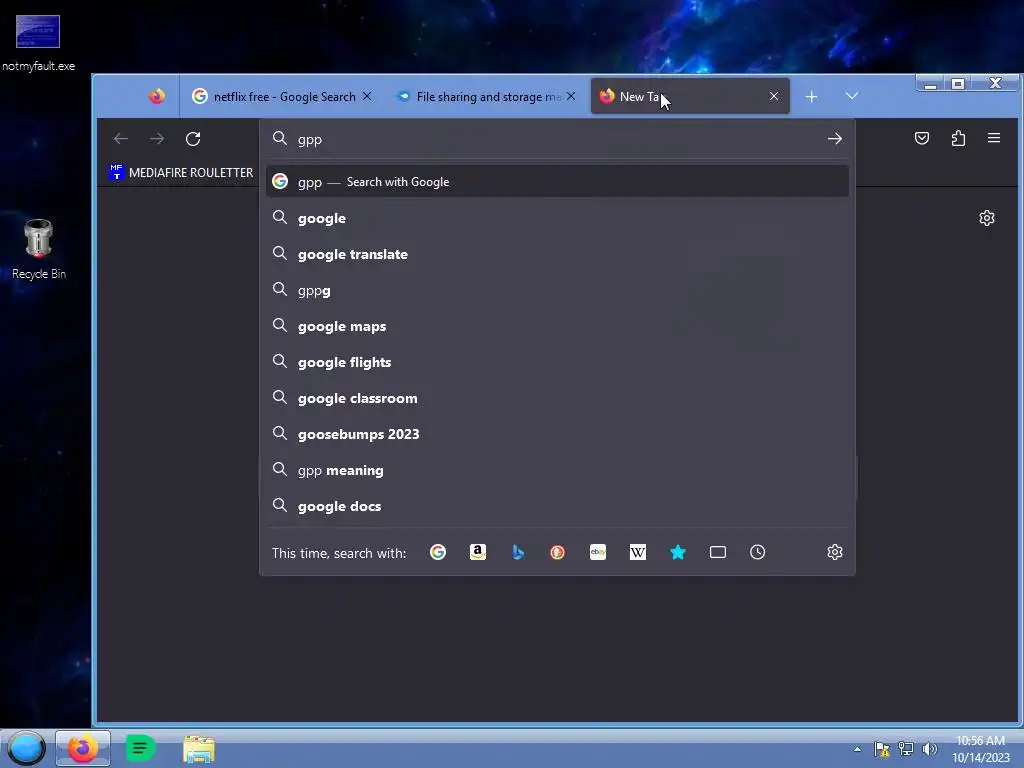Open Action Center flag tray icon
1024x768 pixels.
[x=882, y=749]
